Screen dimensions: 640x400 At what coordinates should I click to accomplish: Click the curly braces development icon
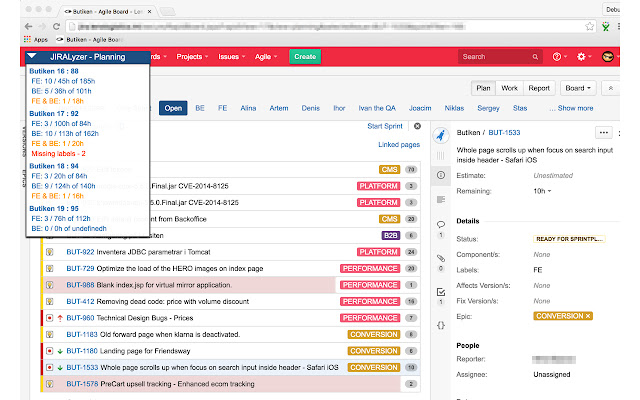tap(441, 325)
